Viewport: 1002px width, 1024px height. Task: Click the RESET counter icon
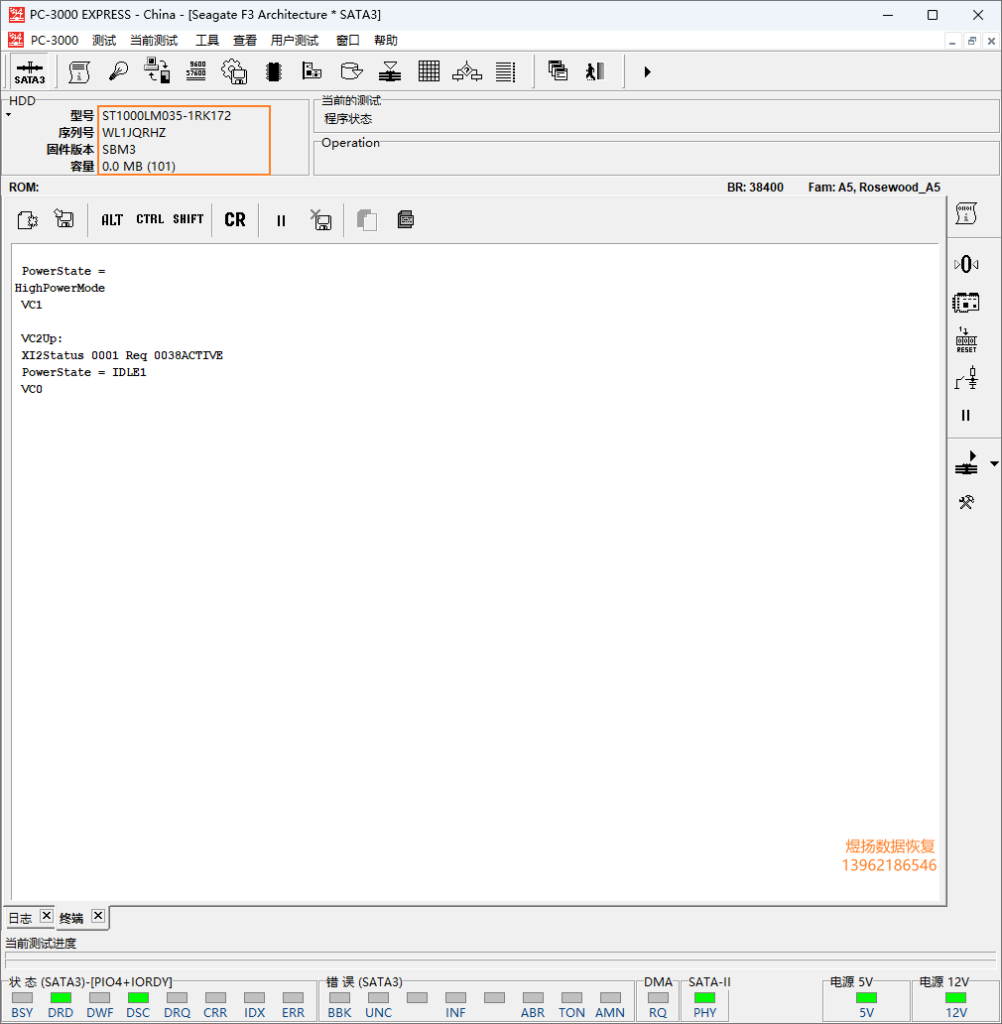966,340
